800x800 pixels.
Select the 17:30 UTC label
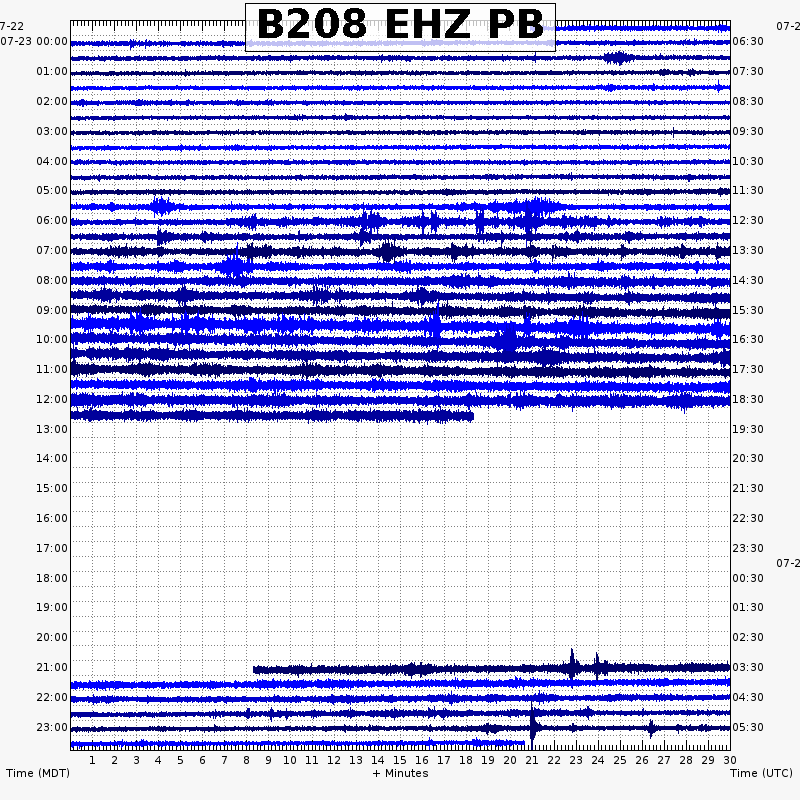[x=748, y=369]
